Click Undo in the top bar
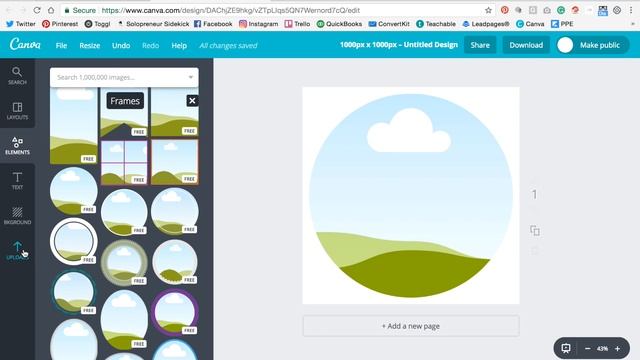Image resolution: width=640 pixels, height=360 pixels. [x=121, y=45]
